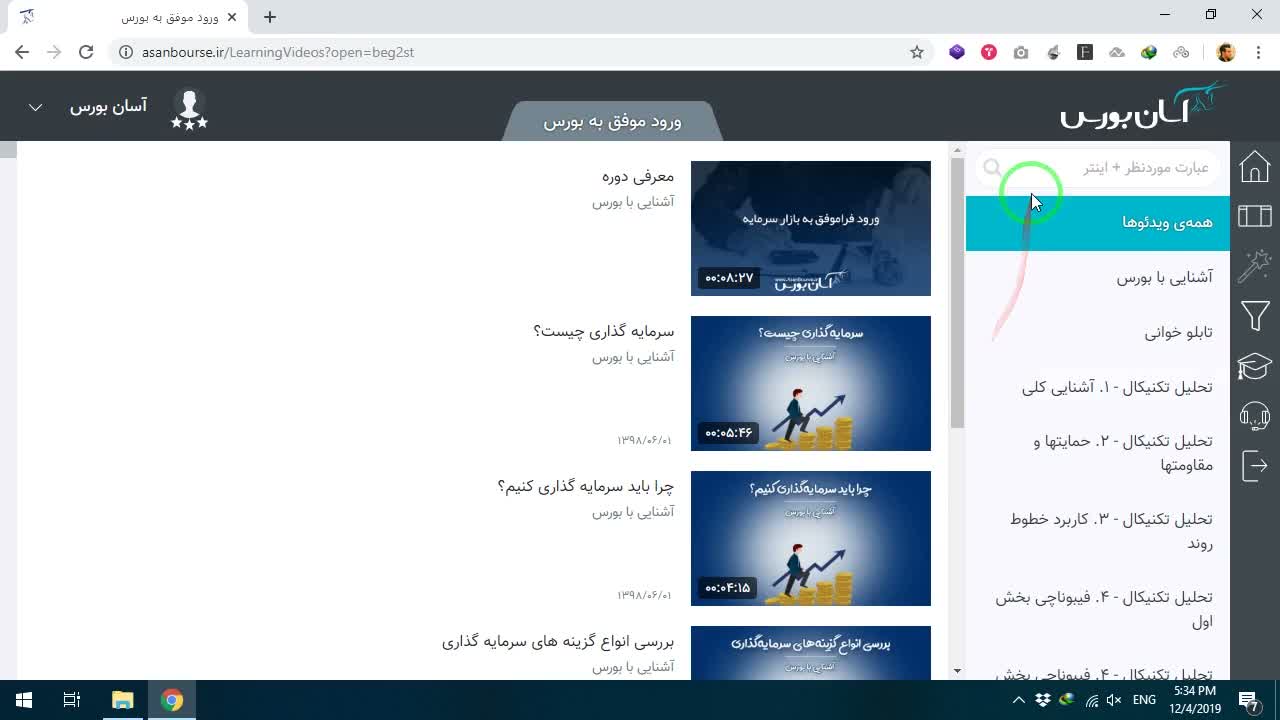Open Task View on taskbar
The image size is (1280, 720).
pyautogui.click(x=72, y=700)
